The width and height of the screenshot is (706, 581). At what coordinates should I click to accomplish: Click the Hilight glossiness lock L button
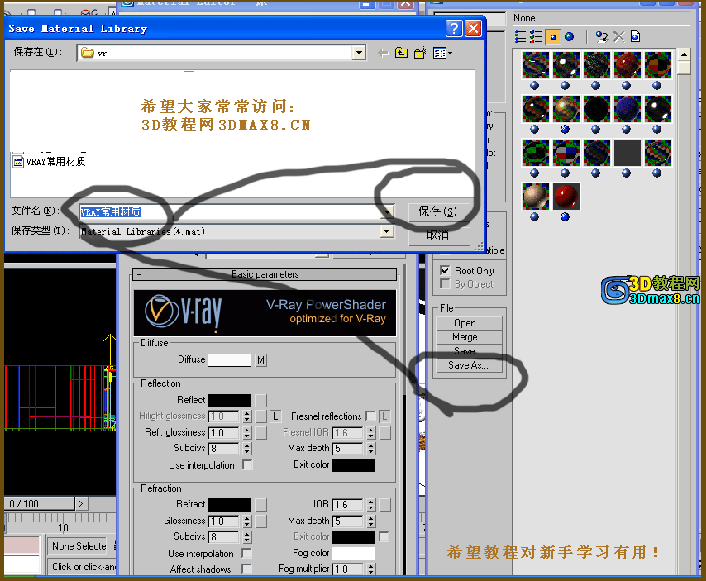click(x=276, y=416)
